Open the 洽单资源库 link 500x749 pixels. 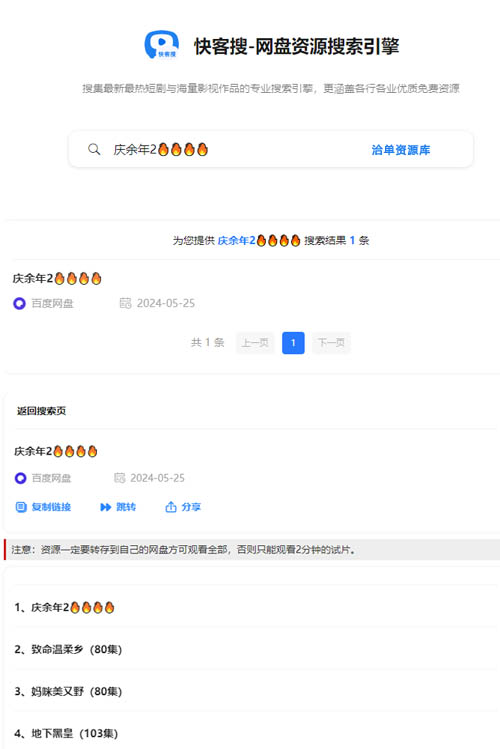401,150
